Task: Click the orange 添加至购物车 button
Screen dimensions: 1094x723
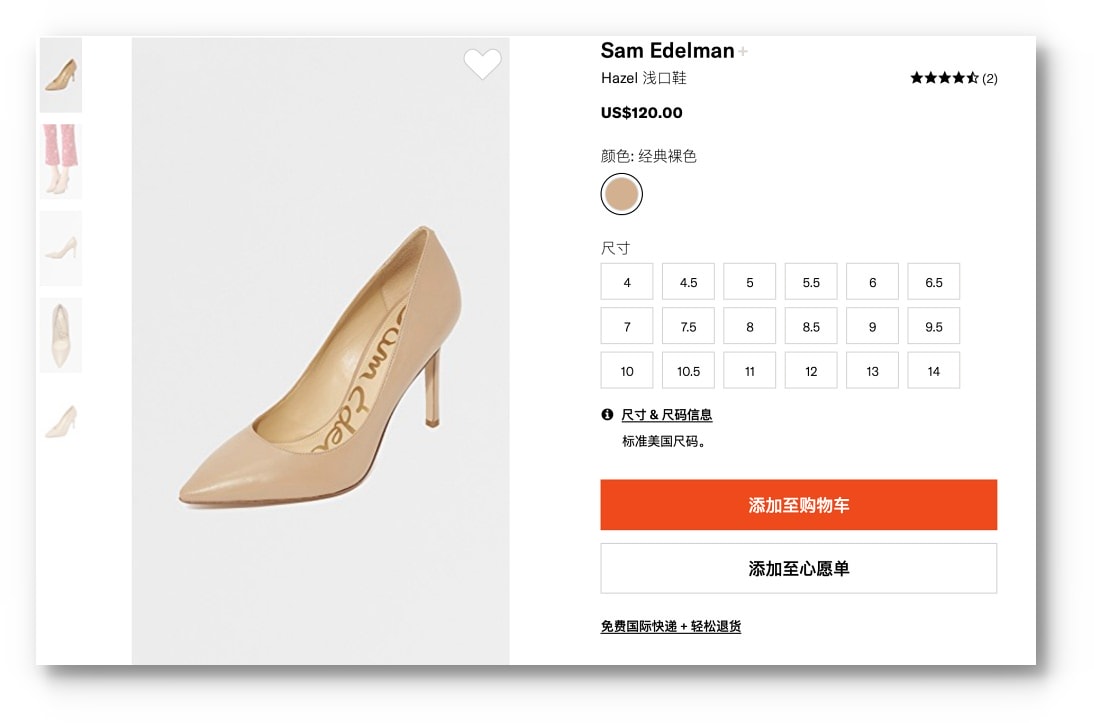Action: pyautogui.click(x=798, y=505)
